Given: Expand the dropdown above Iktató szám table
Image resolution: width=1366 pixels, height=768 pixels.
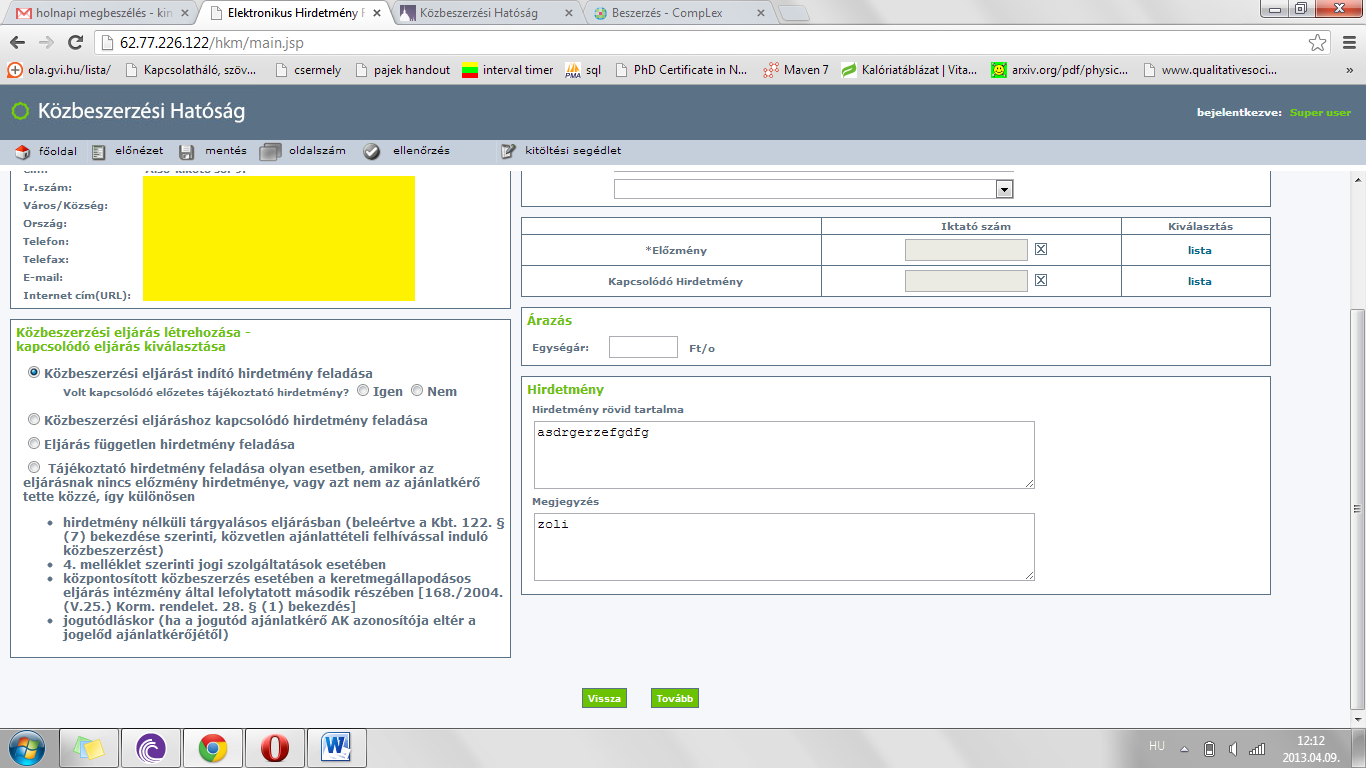Looking at the screenshot, I should point(1004,189).
